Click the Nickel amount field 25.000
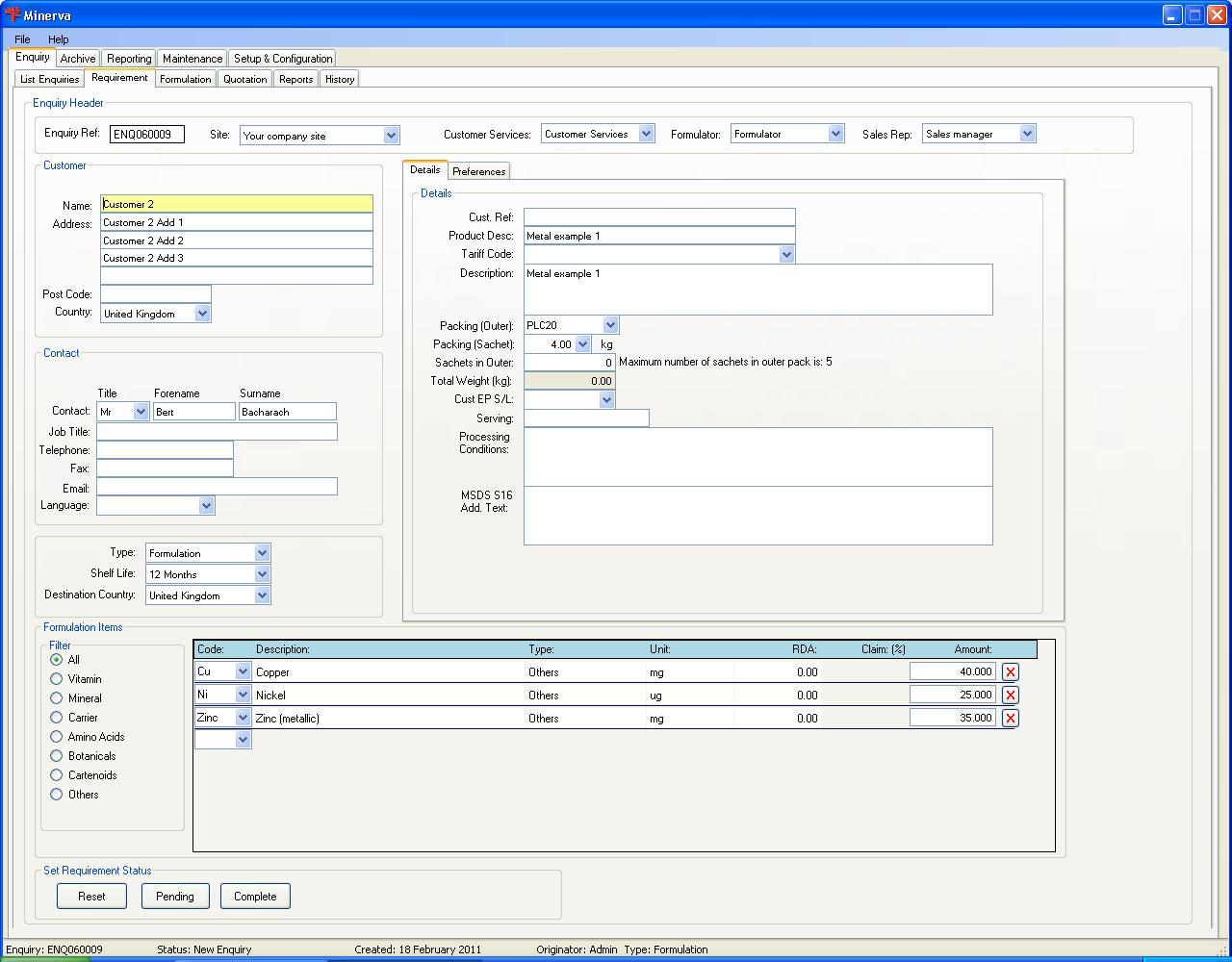 (x=953, y=695)
